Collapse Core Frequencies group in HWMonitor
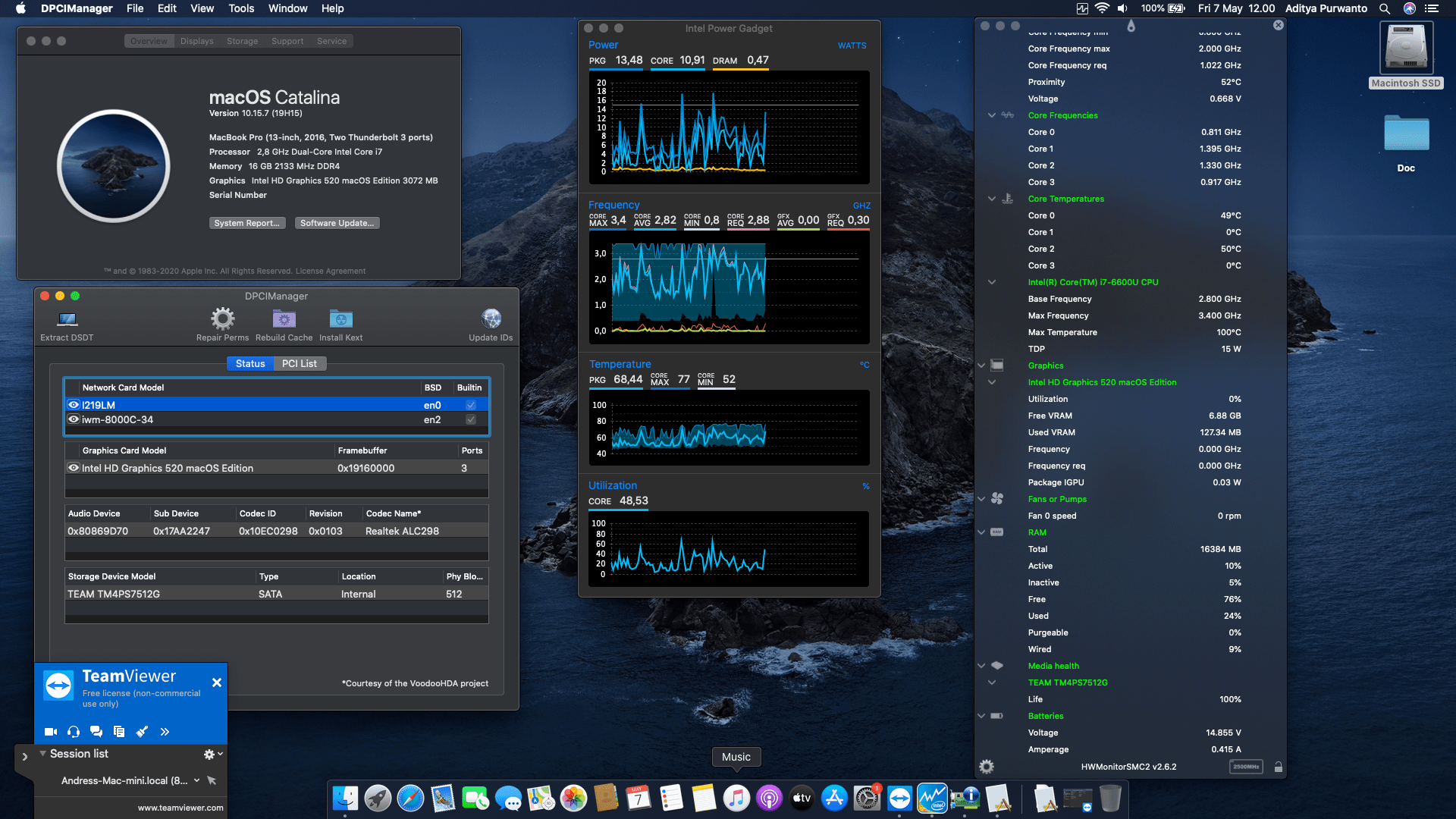Screen dimensions: 1456x819 click(991, 115)
